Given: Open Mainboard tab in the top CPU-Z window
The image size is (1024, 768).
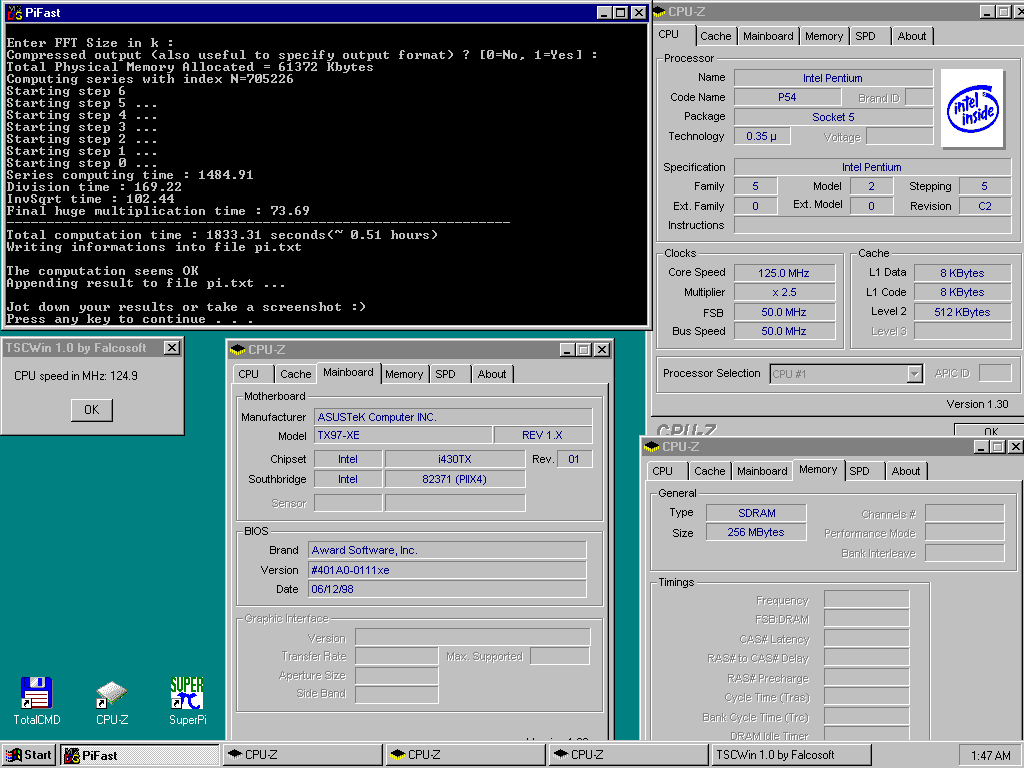Looking at the screenshot, I should [x=768, y=37].
